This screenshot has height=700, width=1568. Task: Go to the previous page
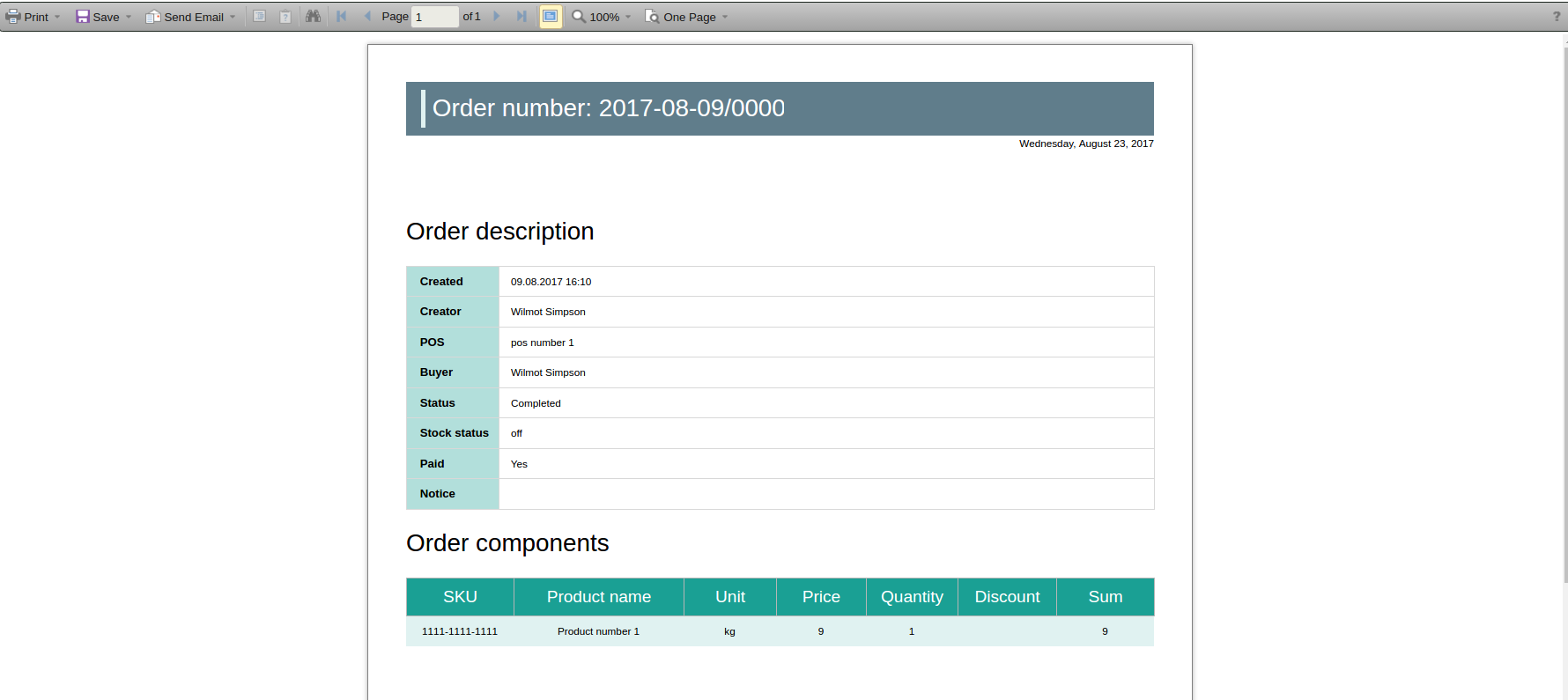pyautogui.click(x=367, y=17)
